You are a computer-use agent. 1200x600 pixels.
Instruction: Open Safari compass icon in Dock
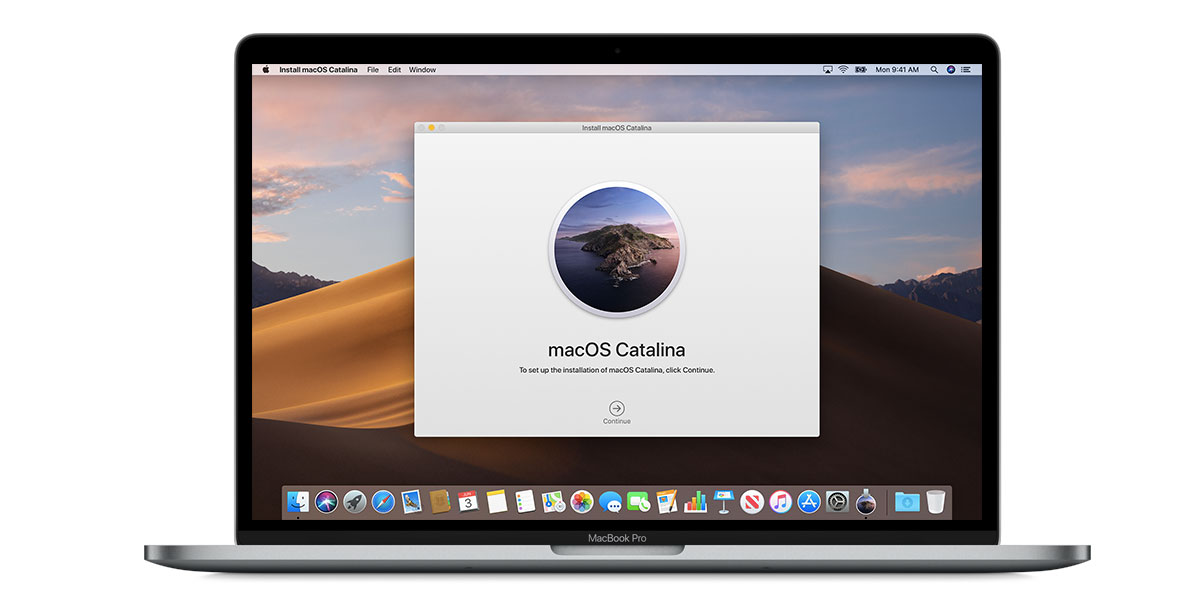(383, 501)
